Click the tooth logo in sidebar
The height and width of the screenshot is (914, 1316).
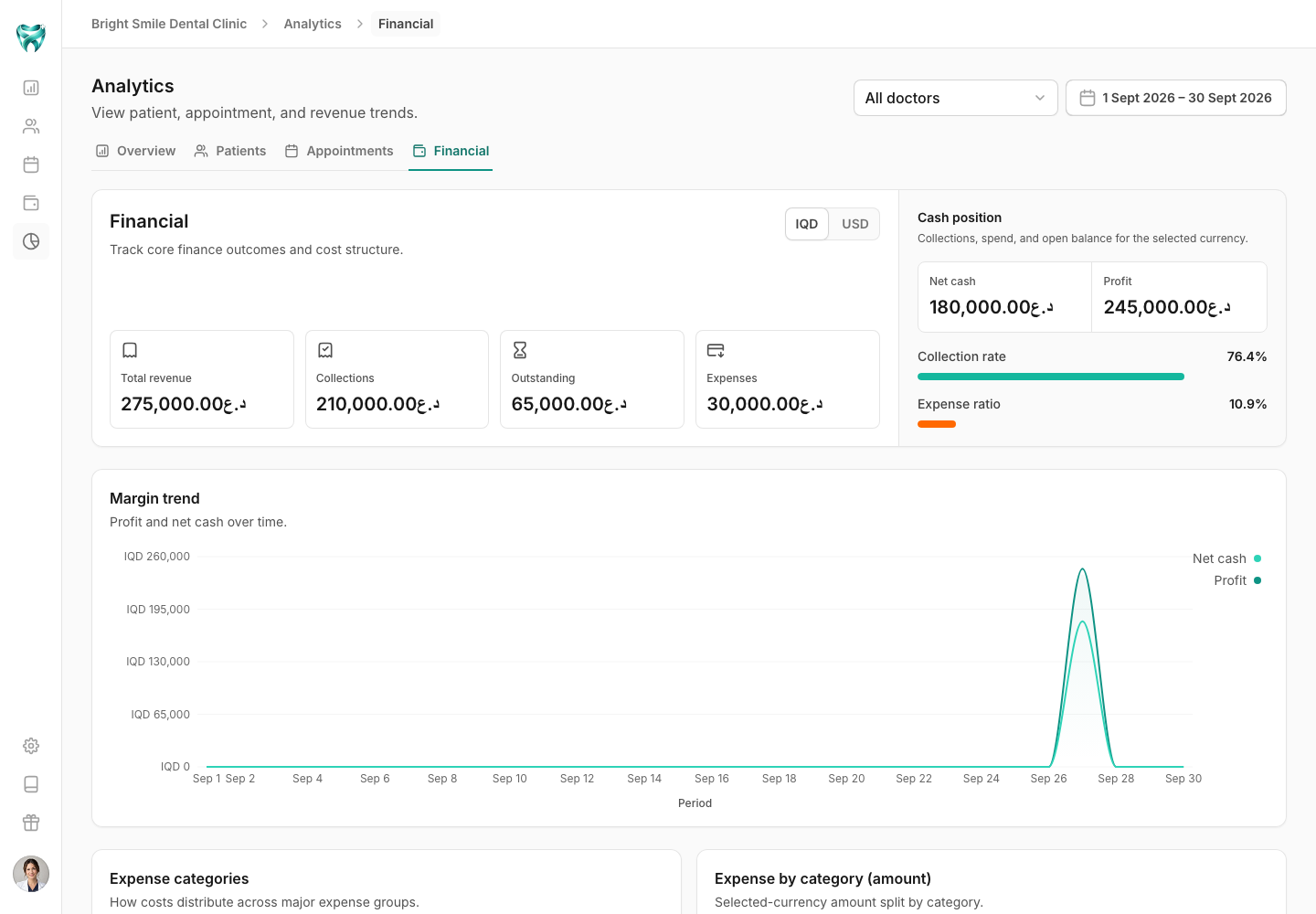click(31, 37)
